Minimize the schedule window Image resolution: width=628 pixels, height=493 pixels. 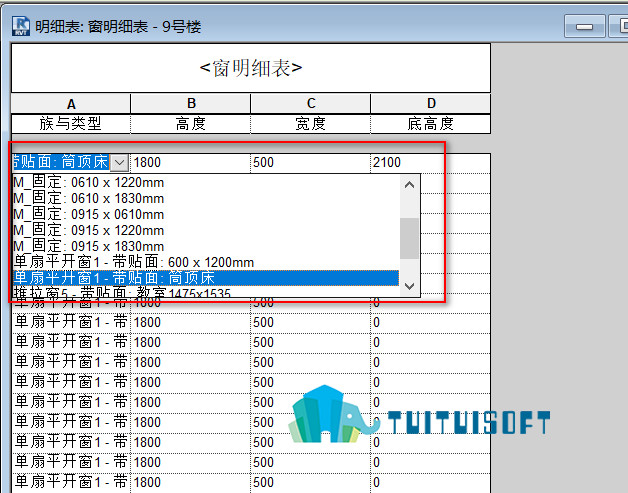point(584,26)
